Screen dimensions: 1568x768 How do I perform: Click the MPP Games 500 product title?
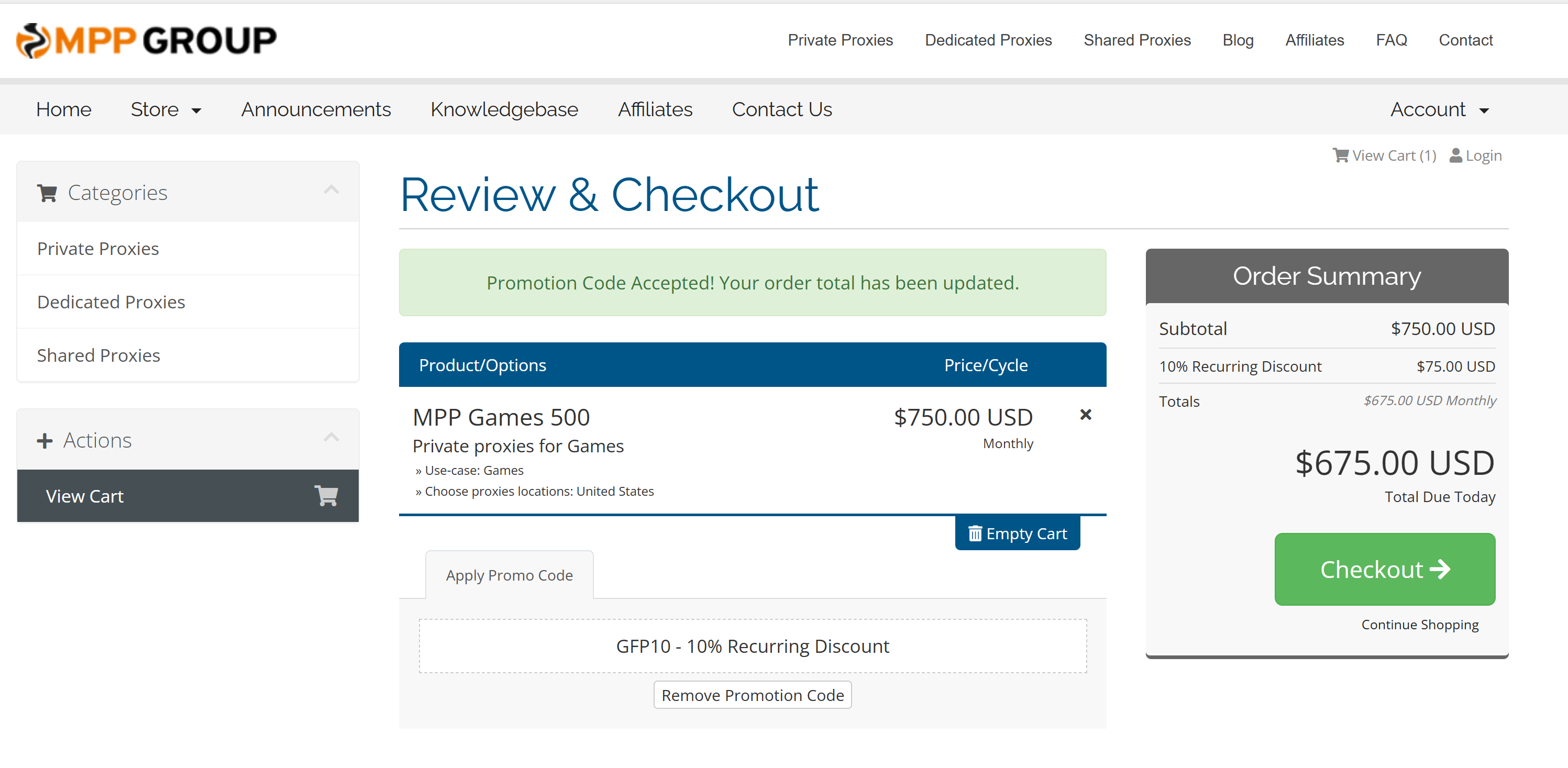coord(501,417)
